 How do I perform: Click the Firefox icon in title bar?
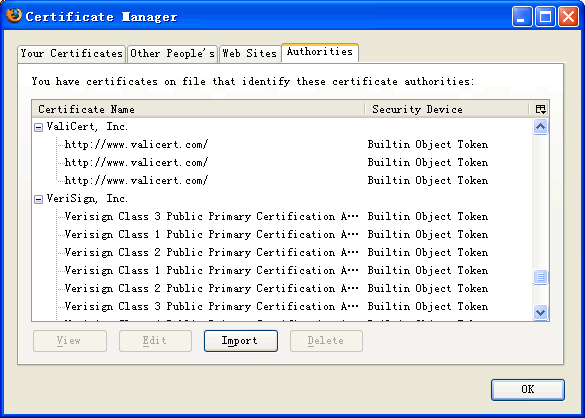coord(14,16)
